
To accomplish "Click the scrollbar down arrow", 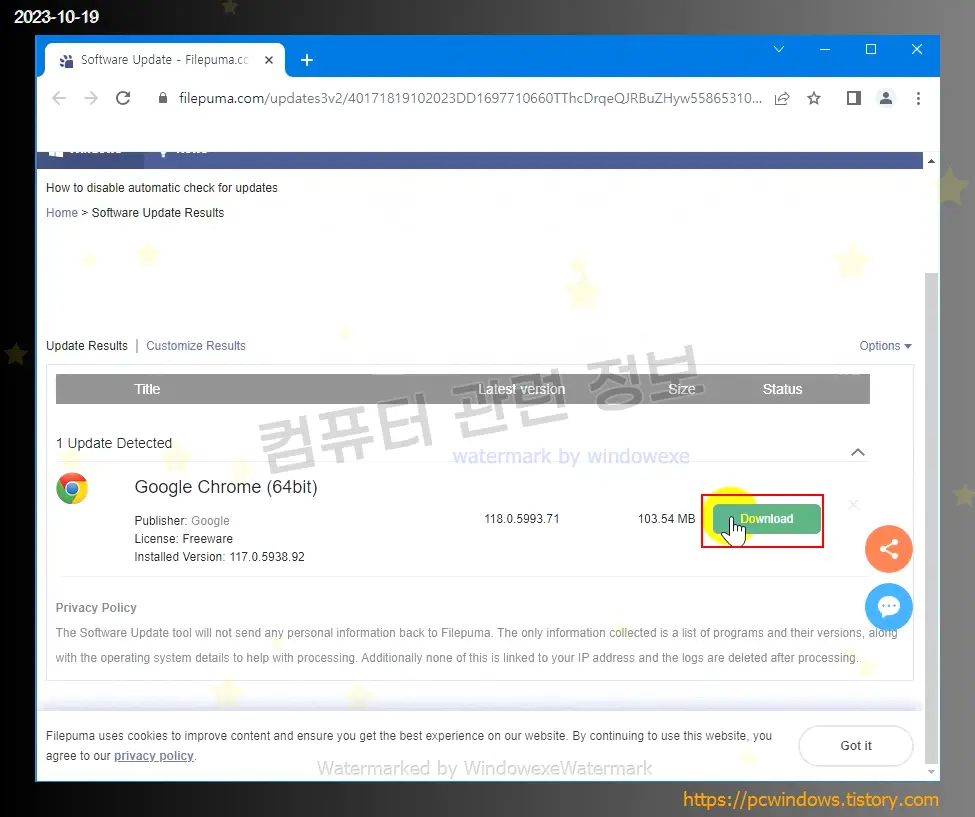I will coord(931,772).
